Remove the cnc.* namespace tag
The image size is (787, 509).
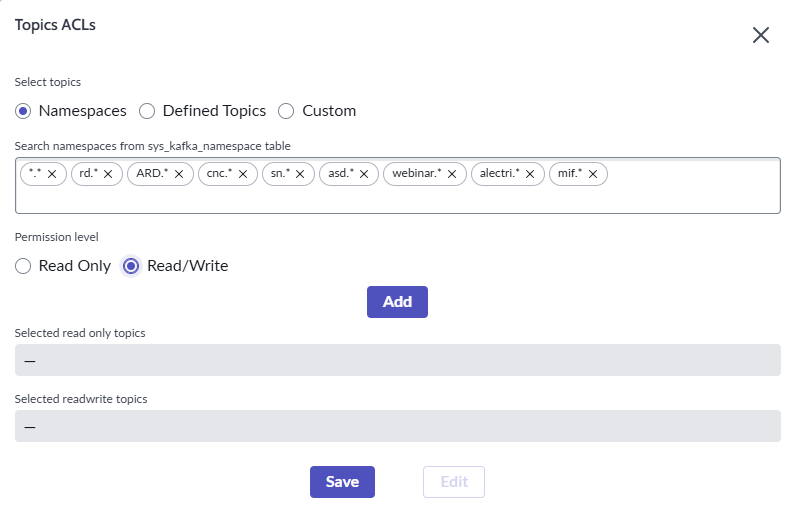click(x=243, y=174)
